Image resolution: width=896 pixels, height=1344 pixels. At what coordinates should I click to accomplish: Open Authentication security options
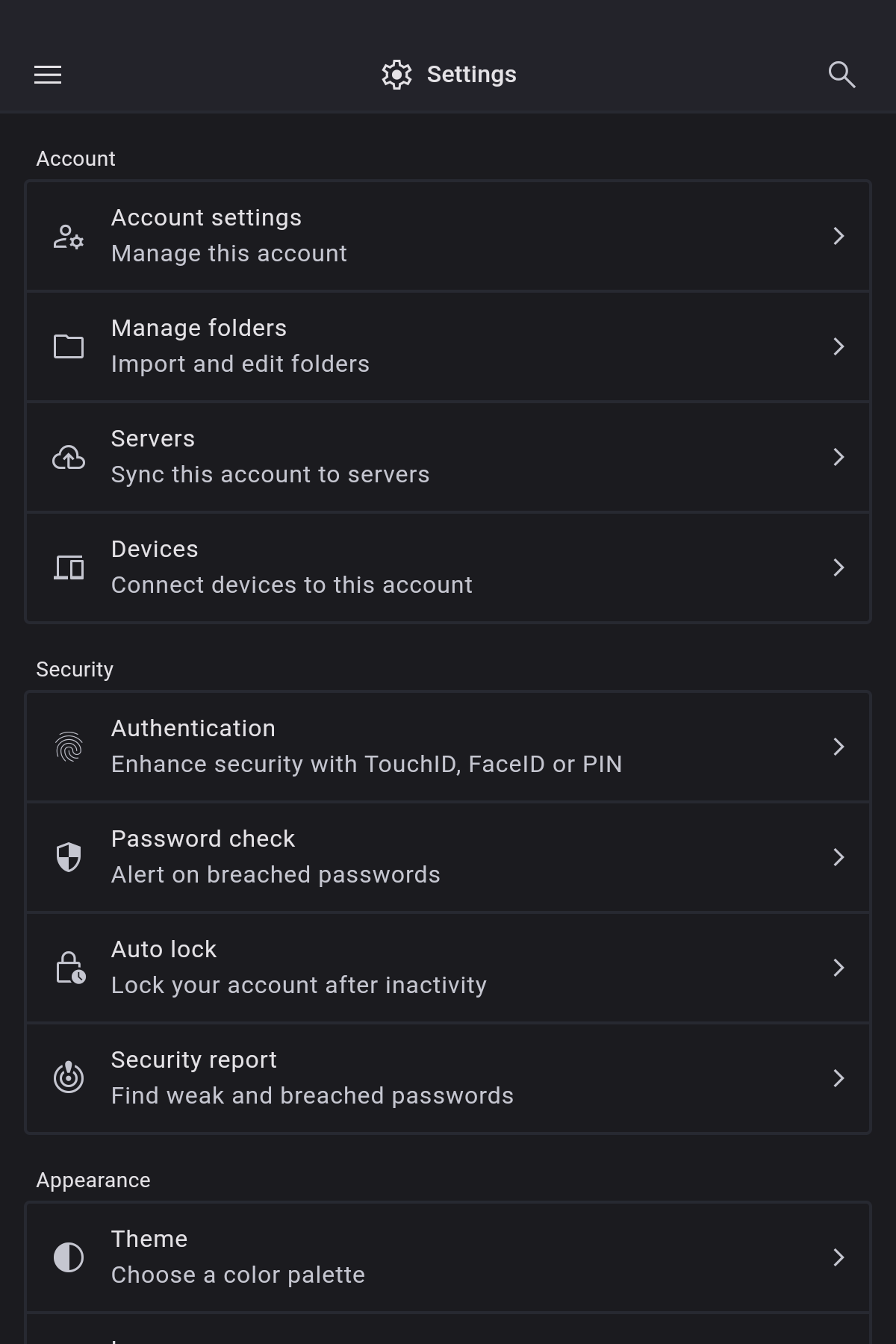tap(448, 747)
